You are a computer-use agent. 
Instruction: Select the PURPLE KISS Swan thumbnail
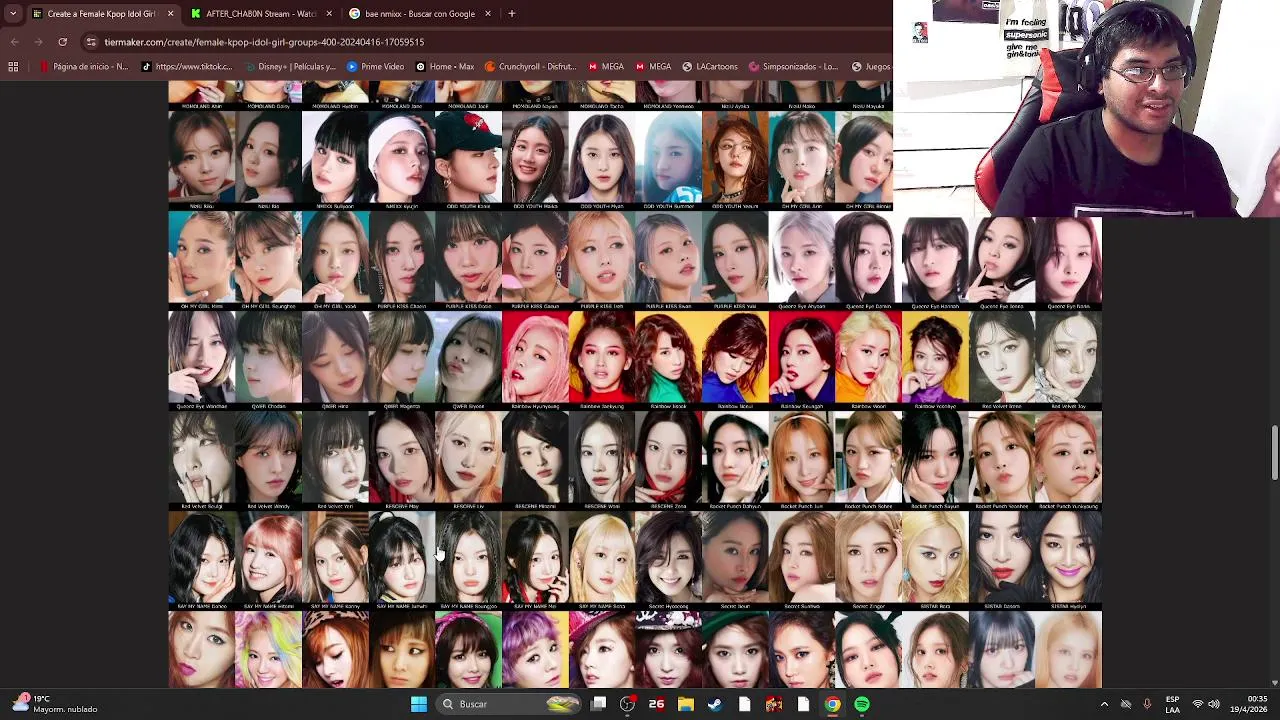pyautogui.click(x=669, y=261)
